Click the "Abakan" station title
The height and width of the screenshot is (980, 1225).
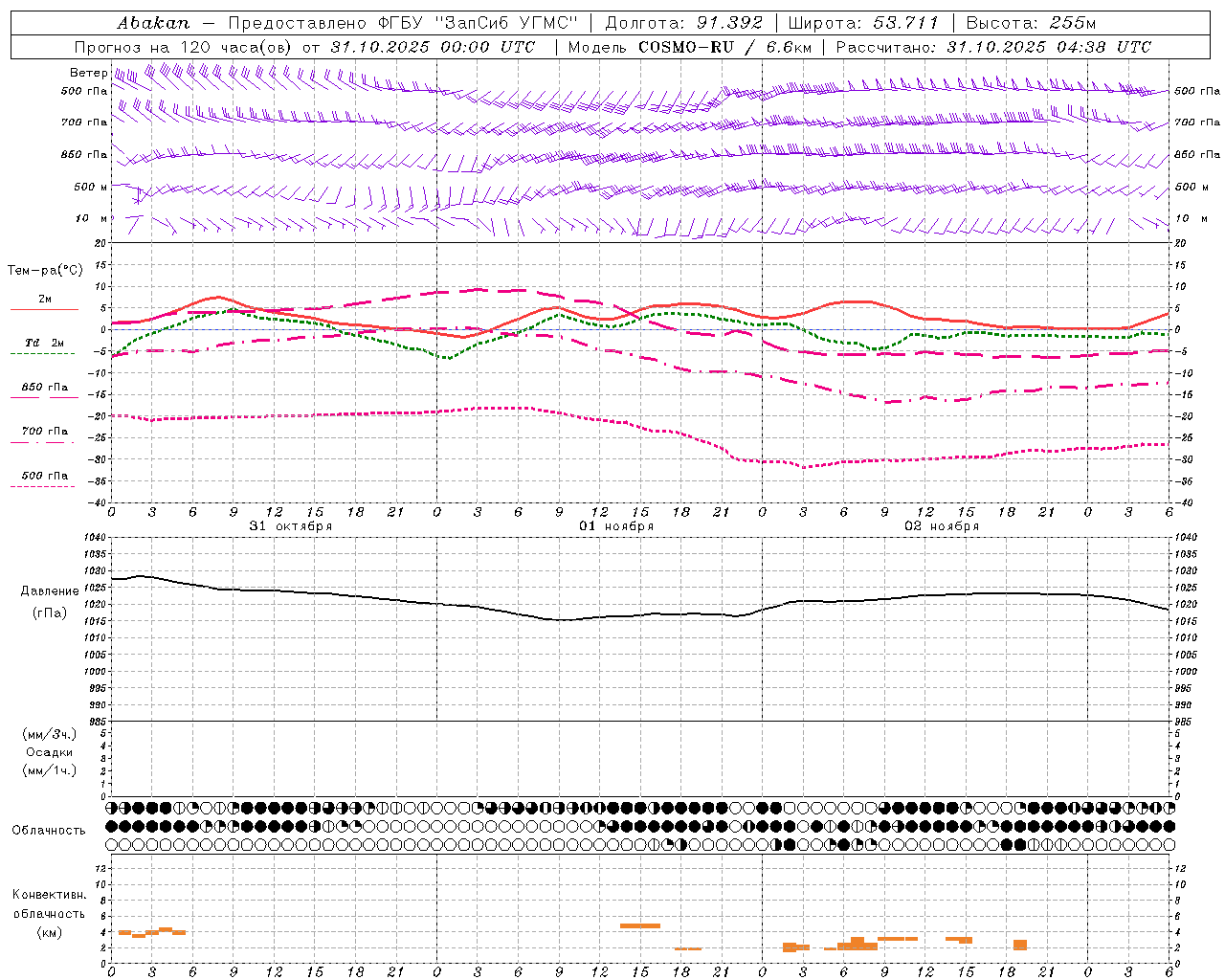coord(154,23)
